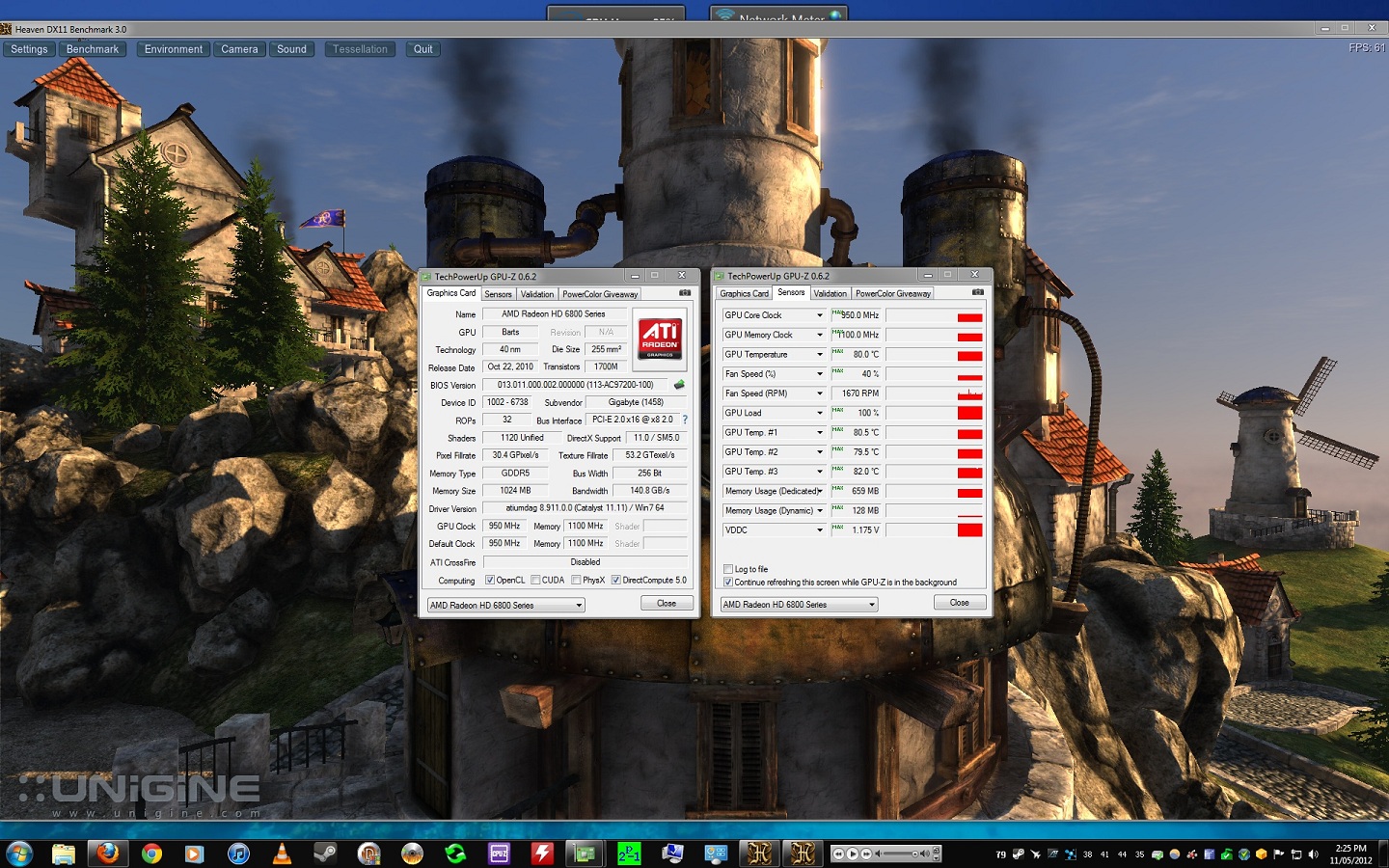1389x868 pixels.
Task: Click the orange play media player taskbar icon
Action: click(195, 854)
